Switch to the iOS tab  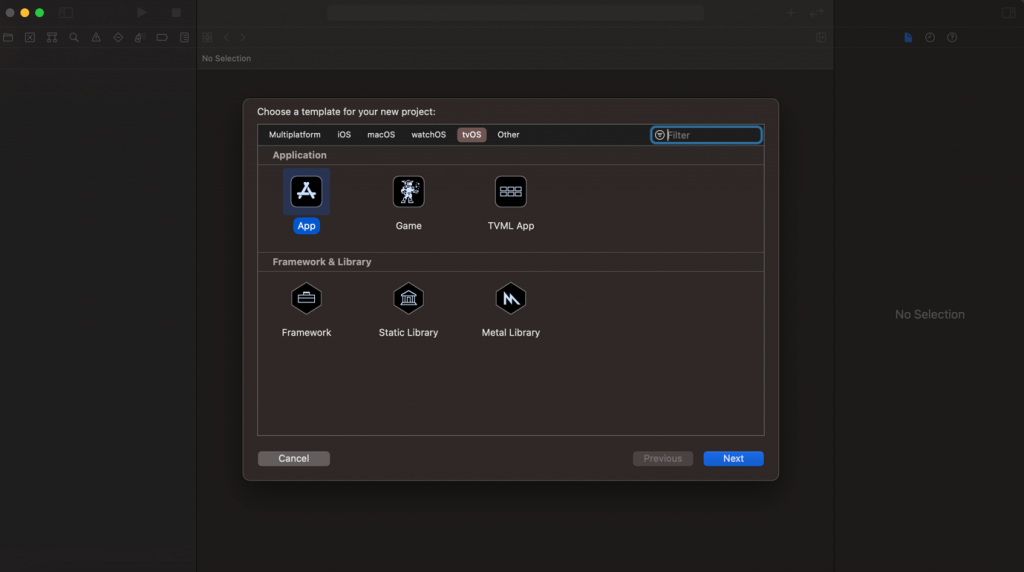pyautogui.click(x=344, y=135)
